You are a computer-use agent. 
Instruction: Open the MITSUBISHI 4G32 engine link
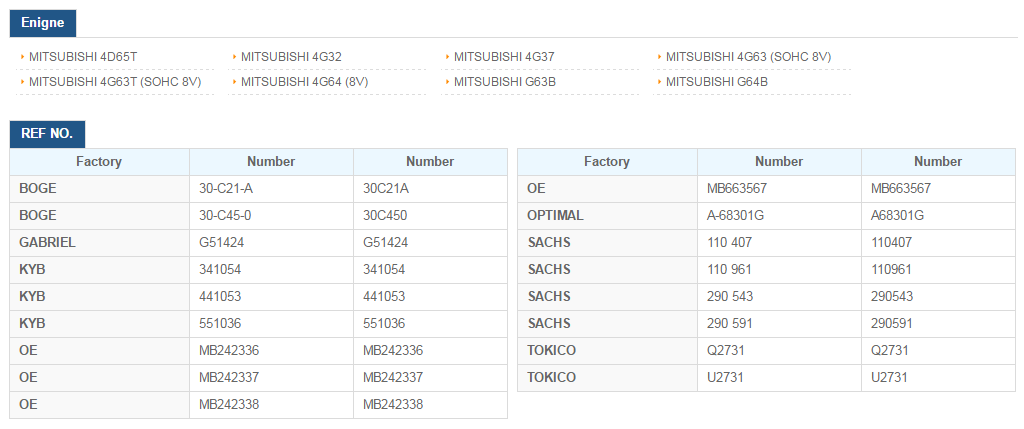291,57
